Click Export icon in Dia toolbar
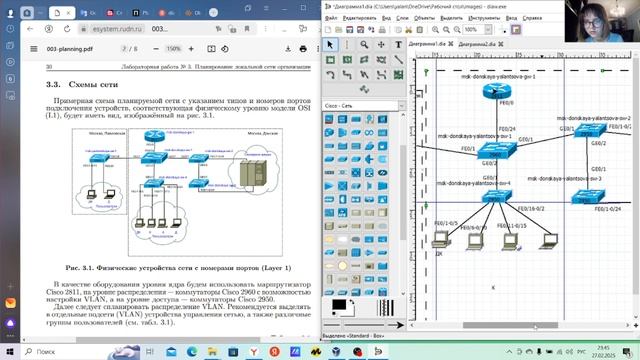 pos(371,30)
